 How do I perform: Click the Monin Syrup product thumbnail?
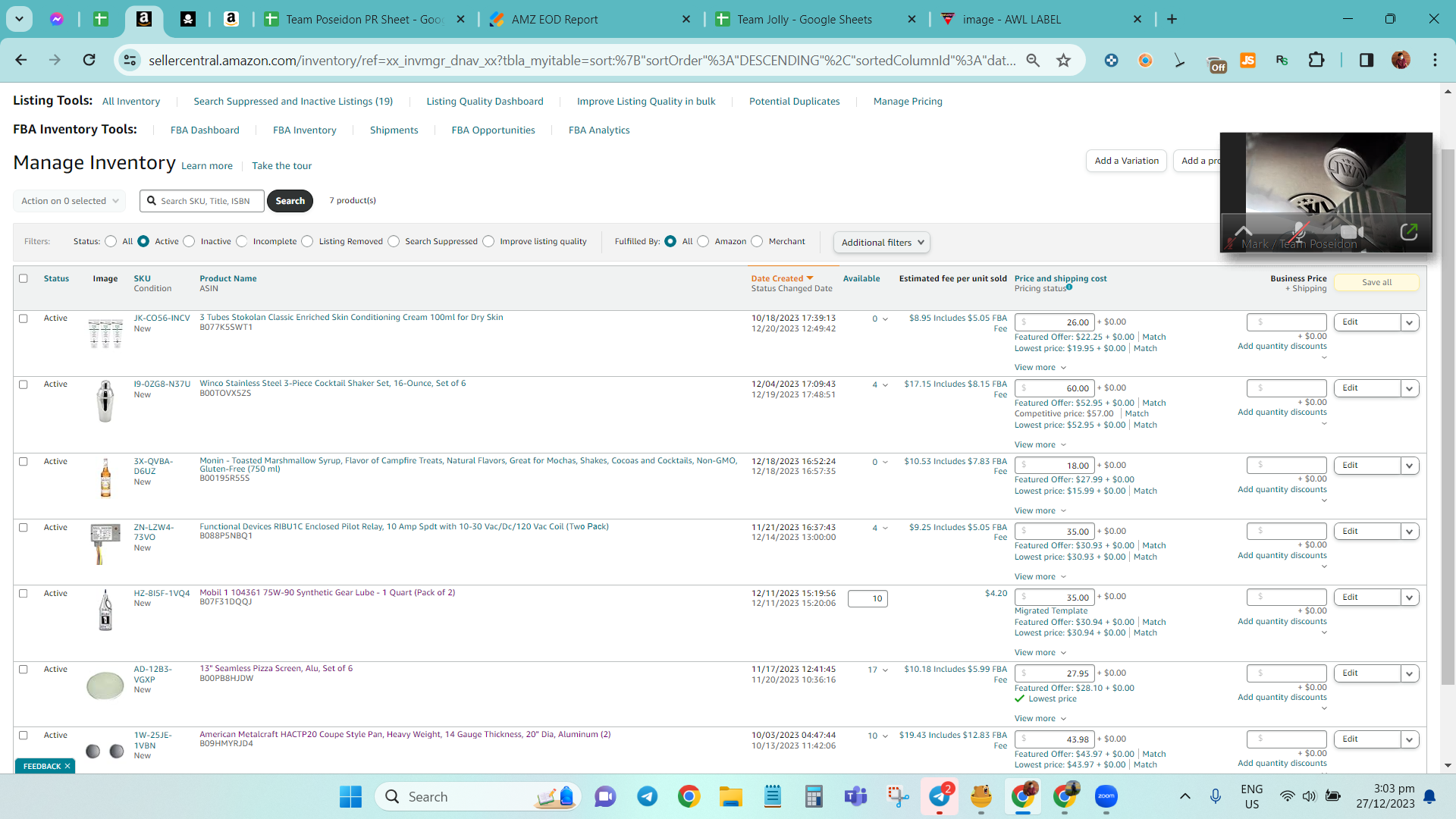click(x=105, y=479)
